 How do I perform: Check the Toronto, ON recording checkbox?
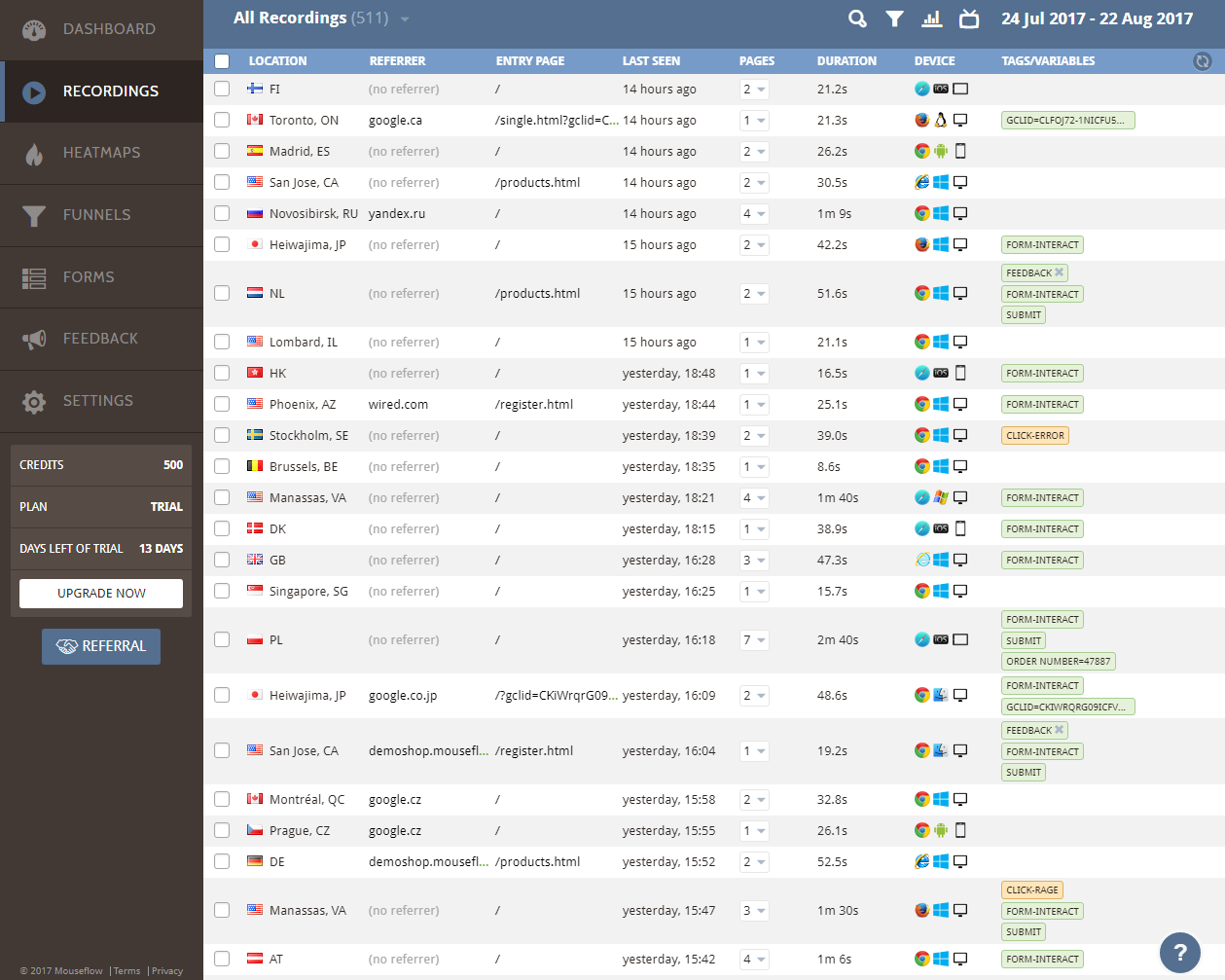pyautogui.click(x=222, y=120)
